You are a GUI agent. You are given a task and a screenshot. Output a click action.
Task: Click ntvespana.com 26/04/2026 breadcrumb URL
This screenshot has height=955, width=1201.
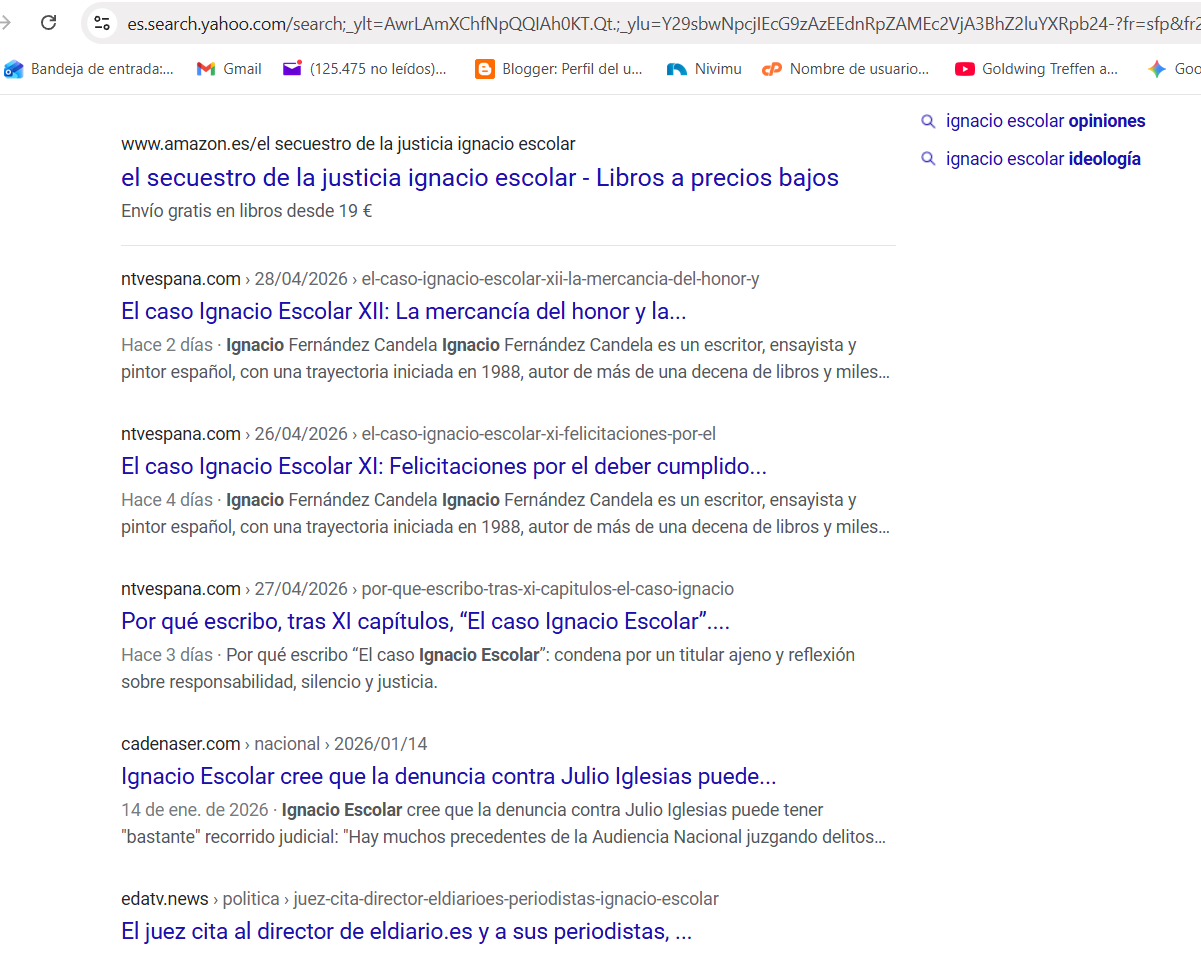pyautogui.click(x=418, y=434)
